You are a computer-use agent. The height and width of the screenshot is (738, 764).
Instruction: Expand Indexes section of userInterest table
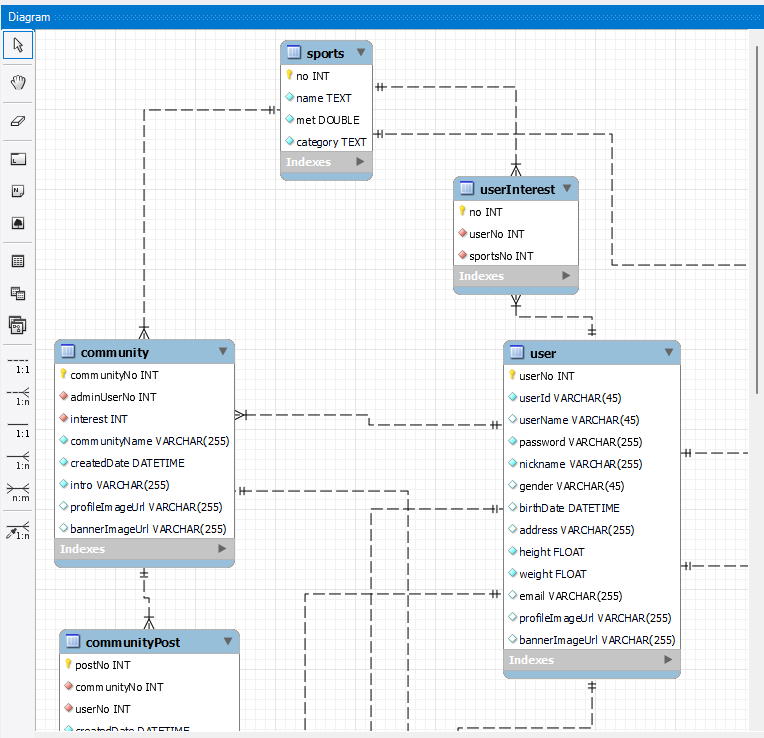(566, 275)
